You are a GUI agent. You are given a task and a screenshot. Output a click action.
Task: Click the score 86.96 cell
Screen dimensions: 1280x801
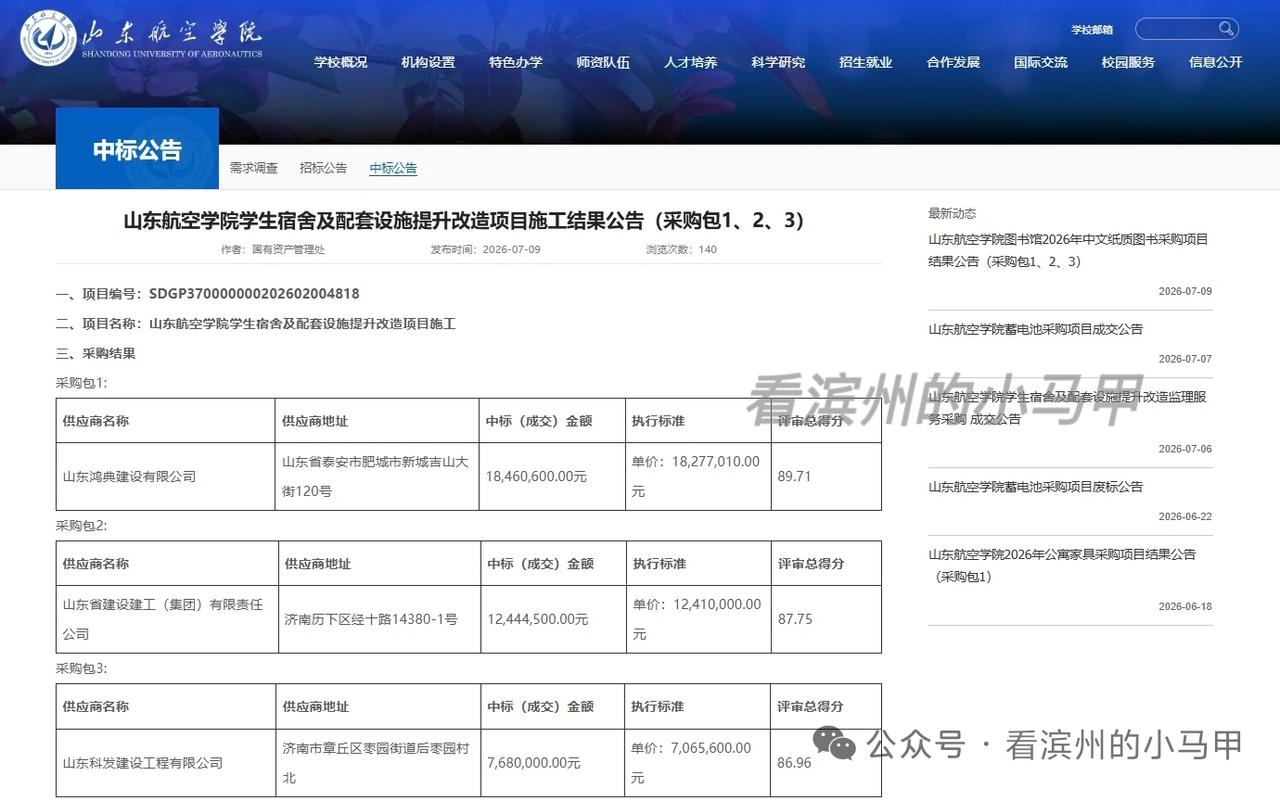tap(826, 762)
